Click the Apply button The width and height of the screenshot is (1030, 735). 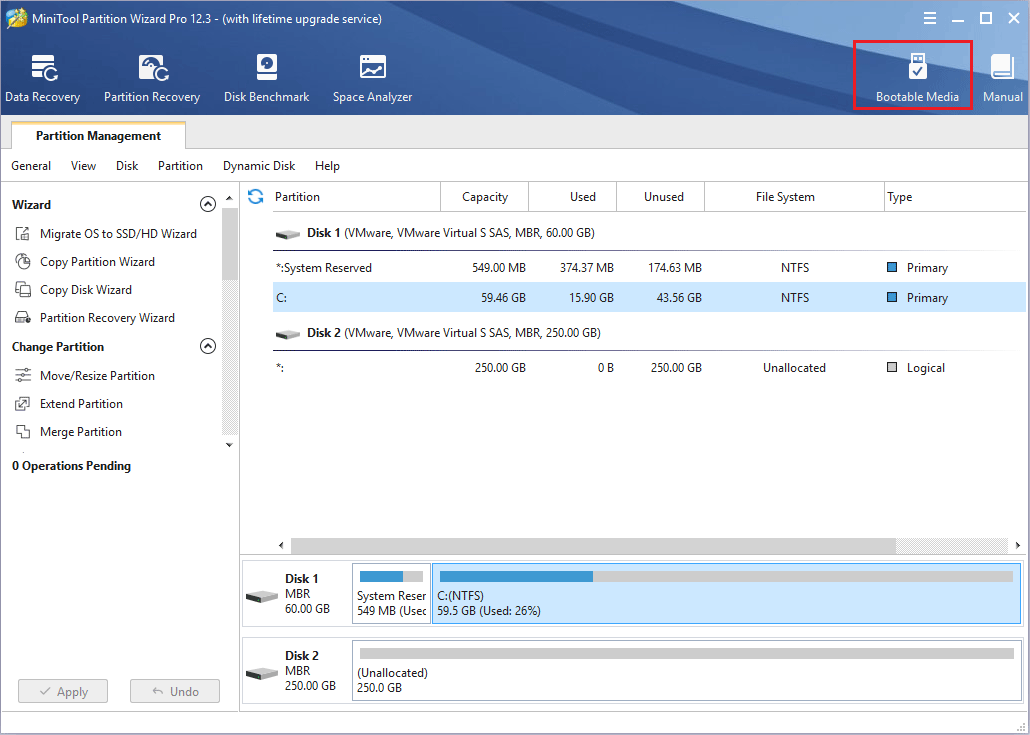point(63,691)
